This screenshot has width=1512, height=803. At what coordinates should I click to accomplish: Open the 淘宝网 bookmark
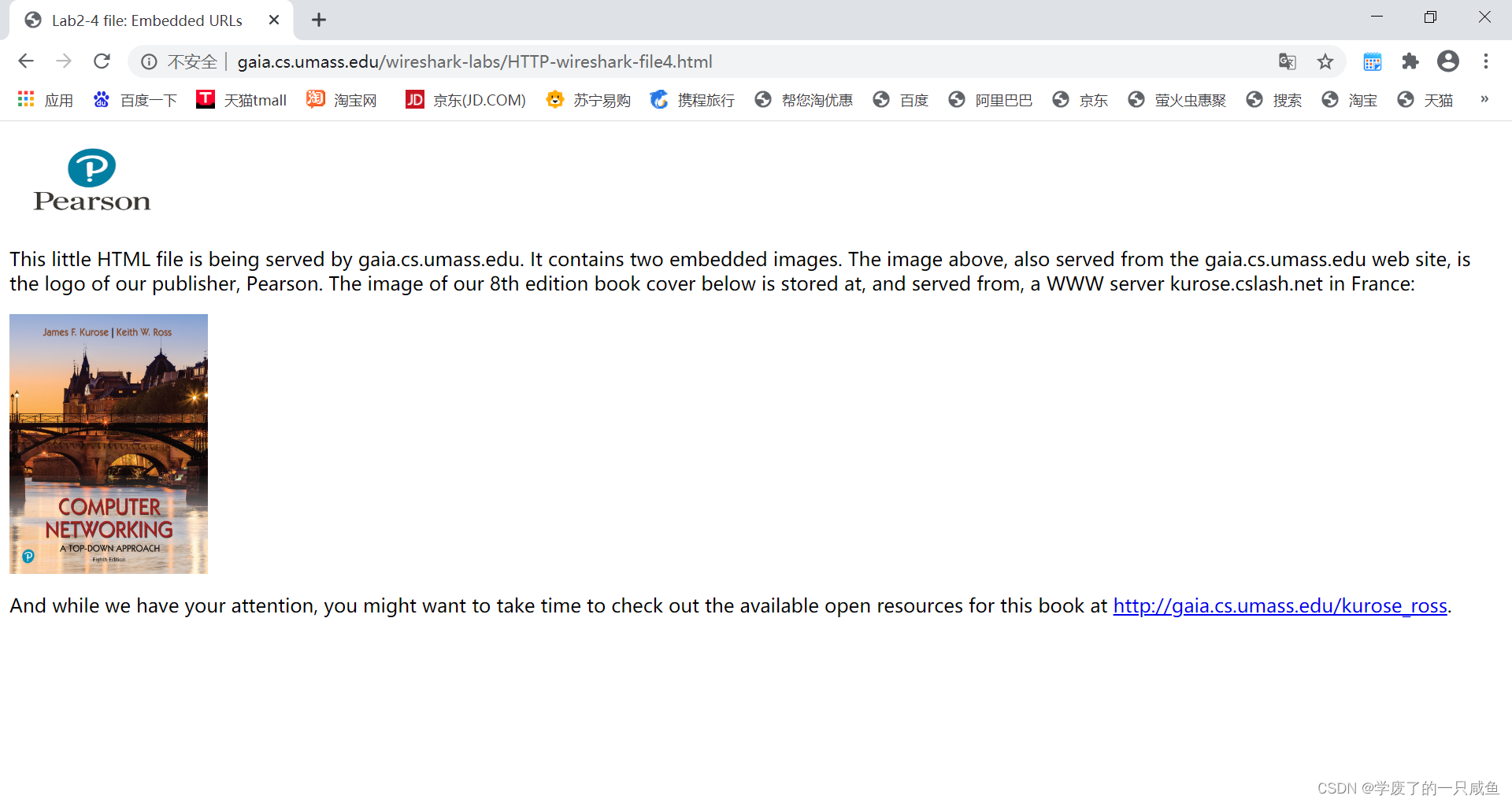click(342, 100)
